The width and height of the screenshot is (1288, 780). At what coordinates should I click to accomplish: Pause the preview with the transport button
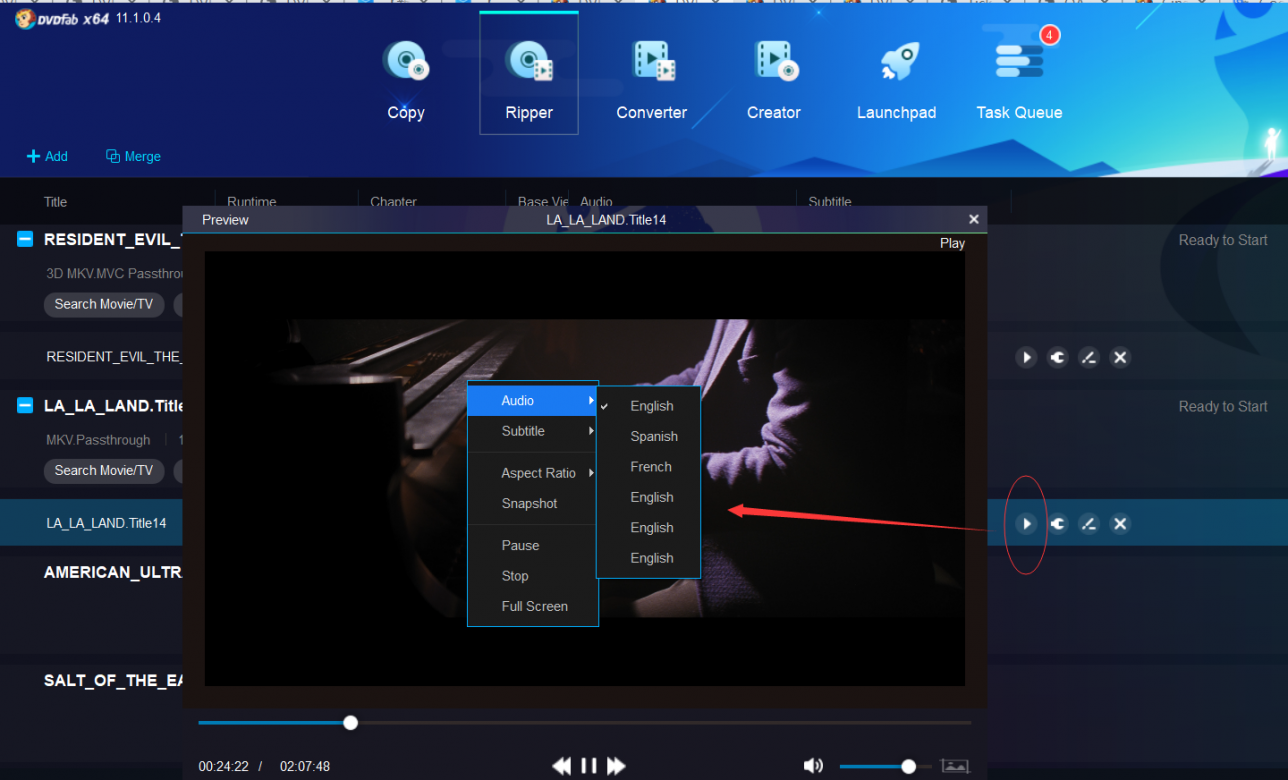[x=589, y=766]
